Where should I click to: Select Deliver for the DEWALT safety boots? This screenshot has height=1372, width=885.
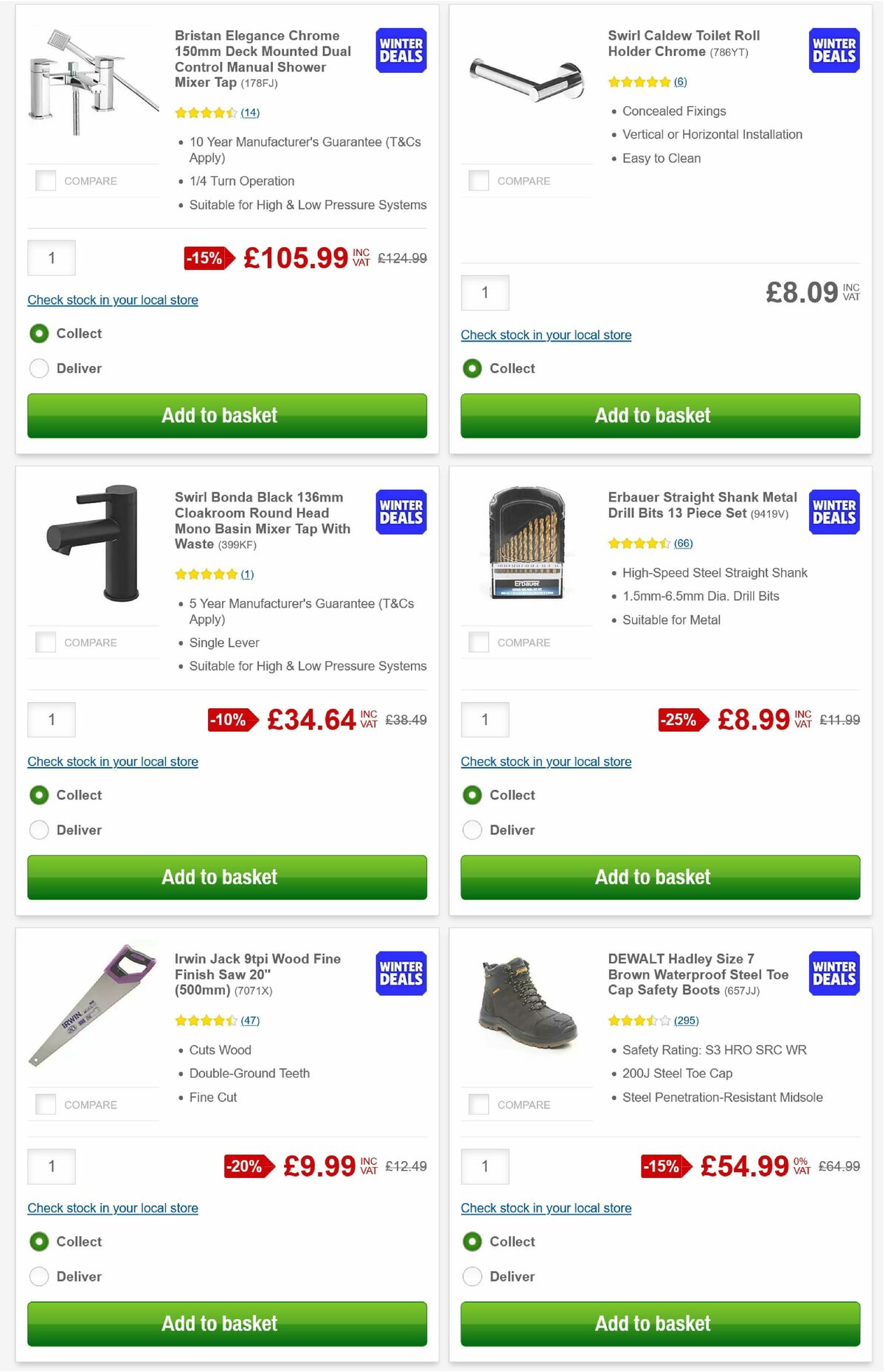point(472,1276)
